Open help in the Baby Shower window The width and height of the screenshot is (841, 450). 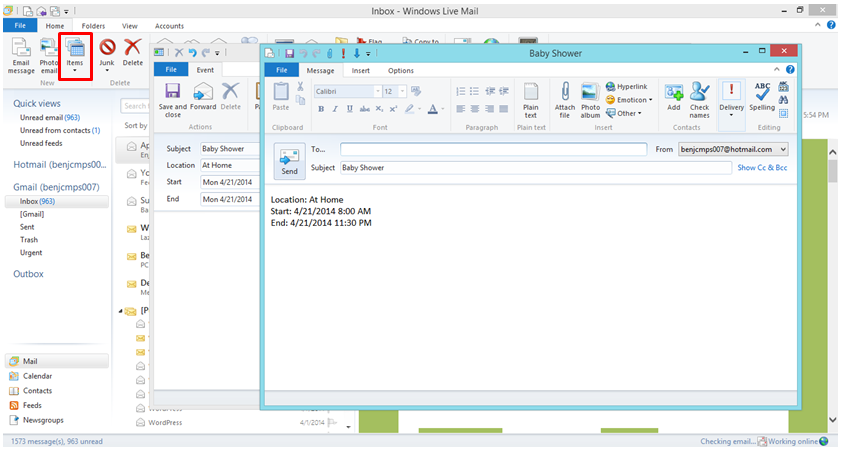[x=790, y=69]
